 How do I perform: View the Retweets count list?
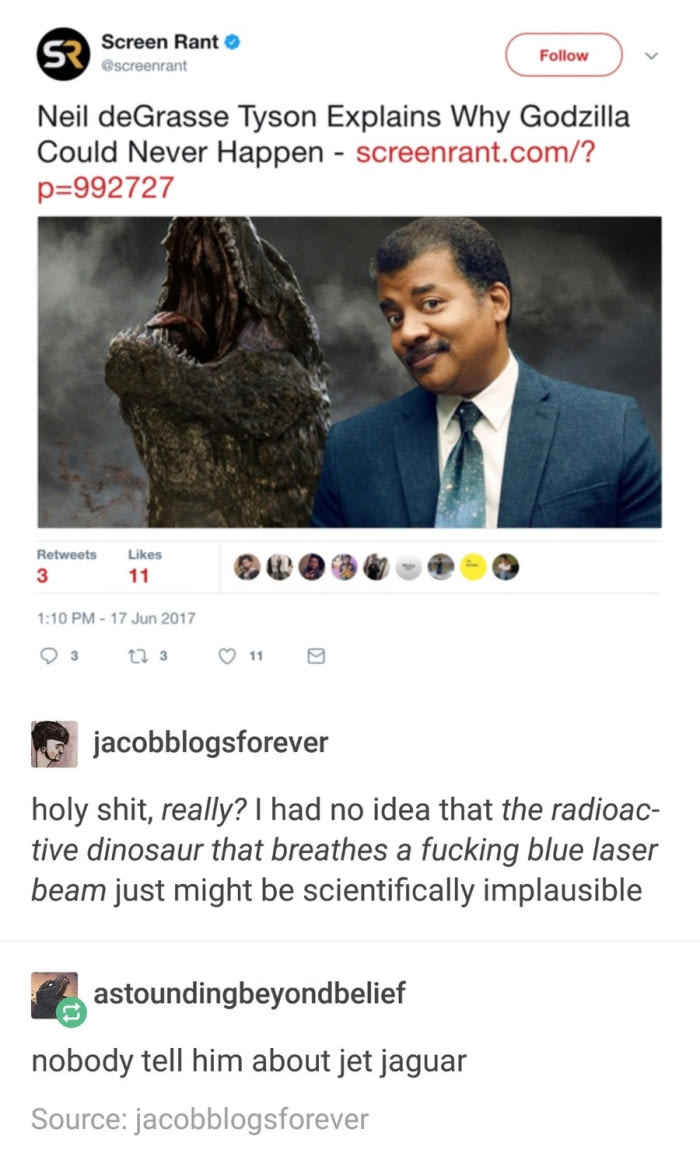coord(66,565)
